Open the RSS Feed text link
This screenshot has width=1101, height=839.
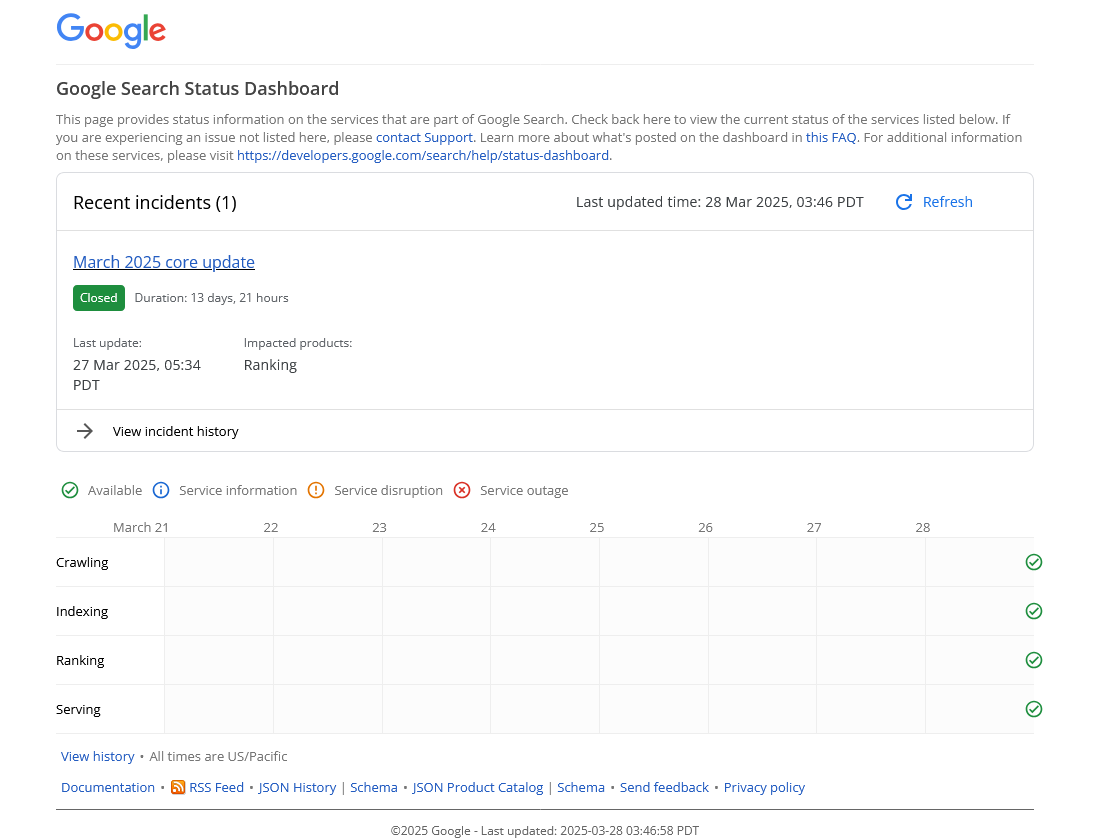point(216,787)
